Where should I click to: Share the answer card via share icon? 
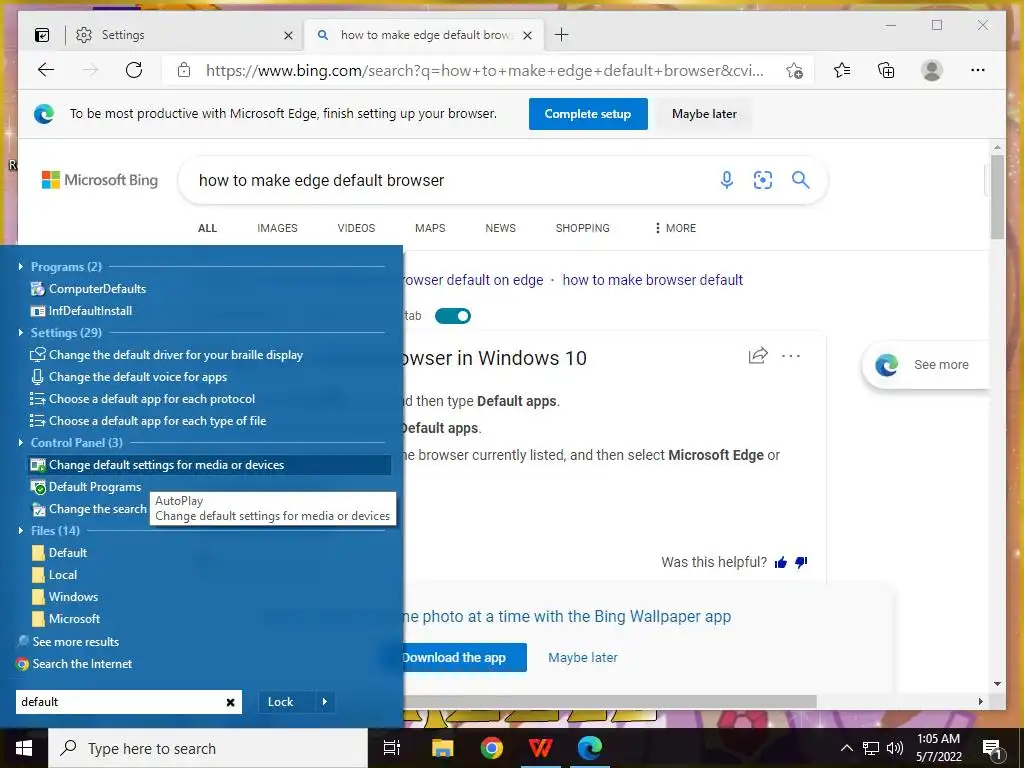pyautogui.click(x=758, y=356)
